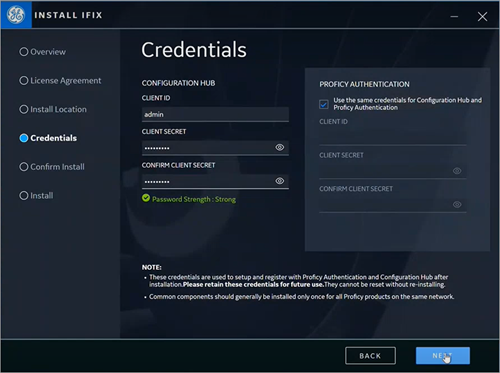500x373 pixels.
Task: Toggle Proficy Authentication confirm secret visibility
Action: pyautogui.click(x=457, y=204)
